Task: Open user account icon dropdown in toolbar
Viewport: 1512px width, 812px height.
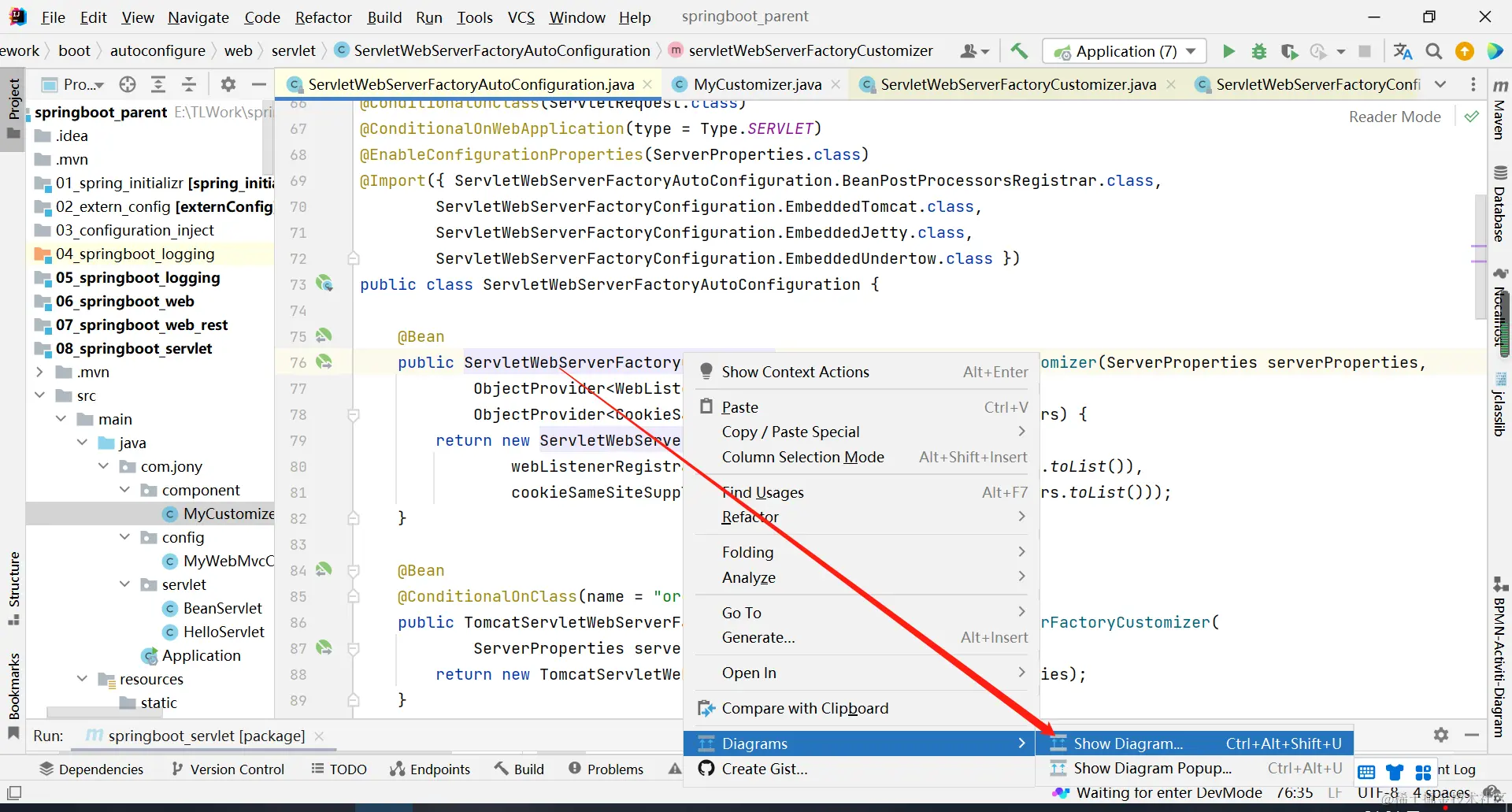Action: [x=974, y=51]
